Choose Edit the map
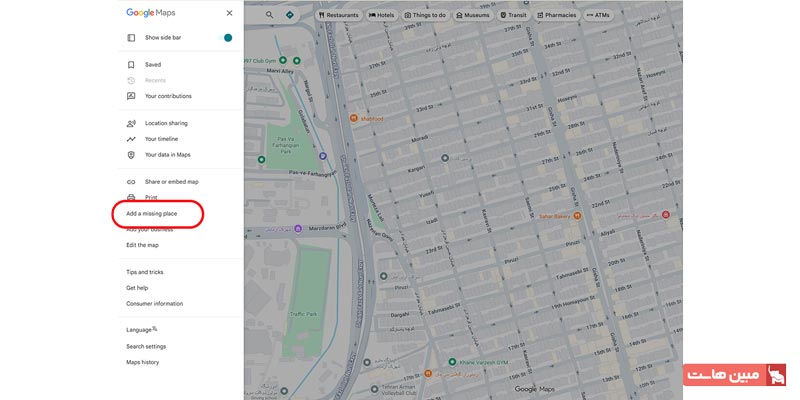Screen dimensions: 800x400 tap(142, 245)
